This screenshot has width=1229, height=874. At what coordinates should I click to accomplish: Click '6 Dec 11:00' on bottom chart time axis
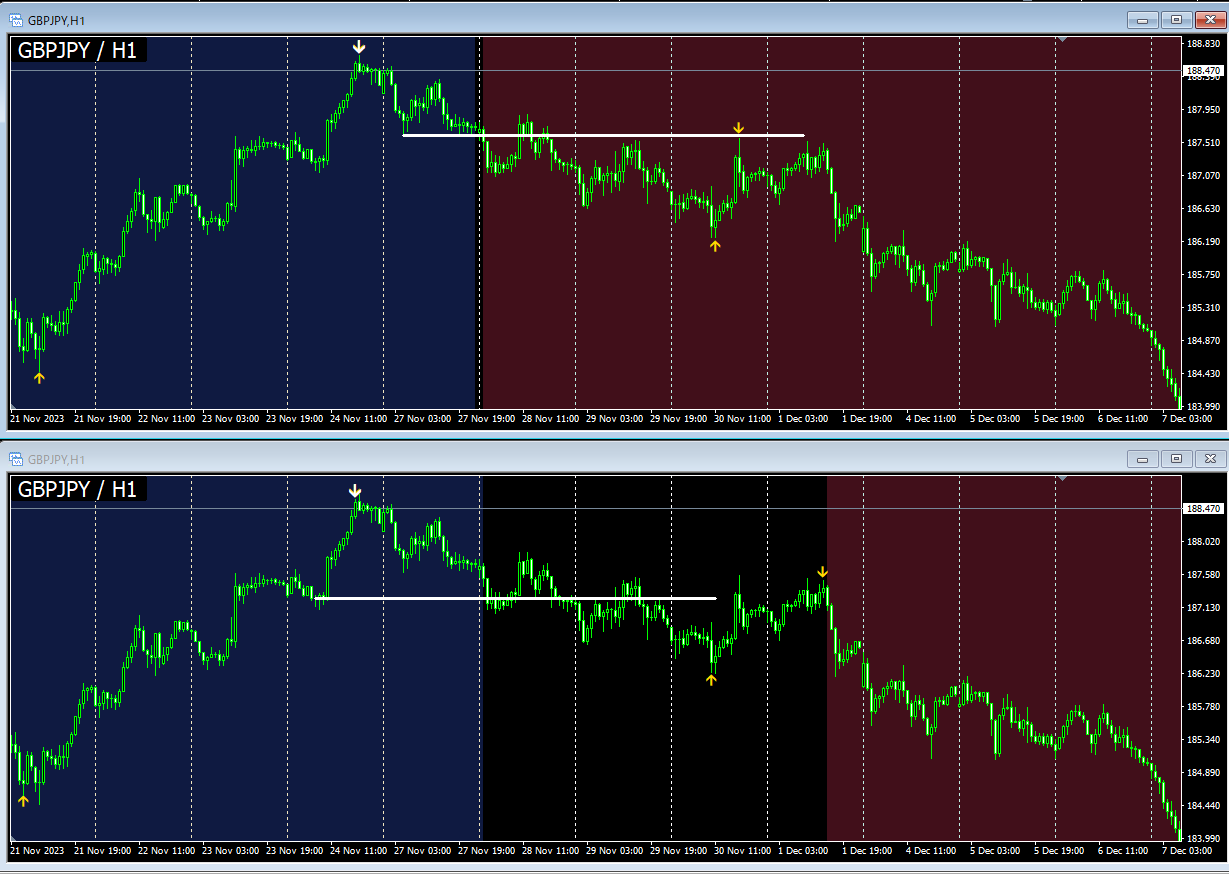point(1123,851)
